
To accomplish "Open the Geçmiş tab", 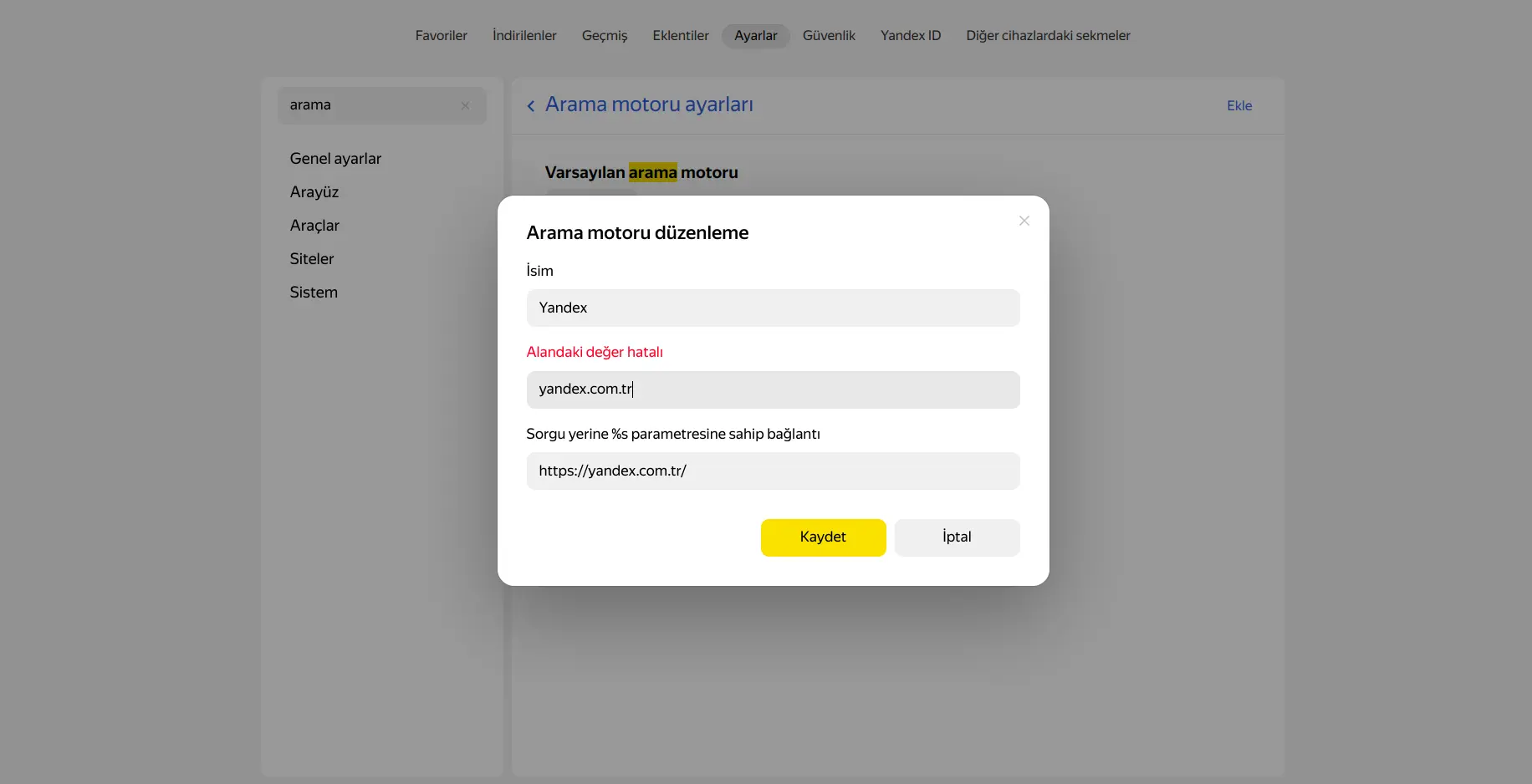I will pos(605,36).
